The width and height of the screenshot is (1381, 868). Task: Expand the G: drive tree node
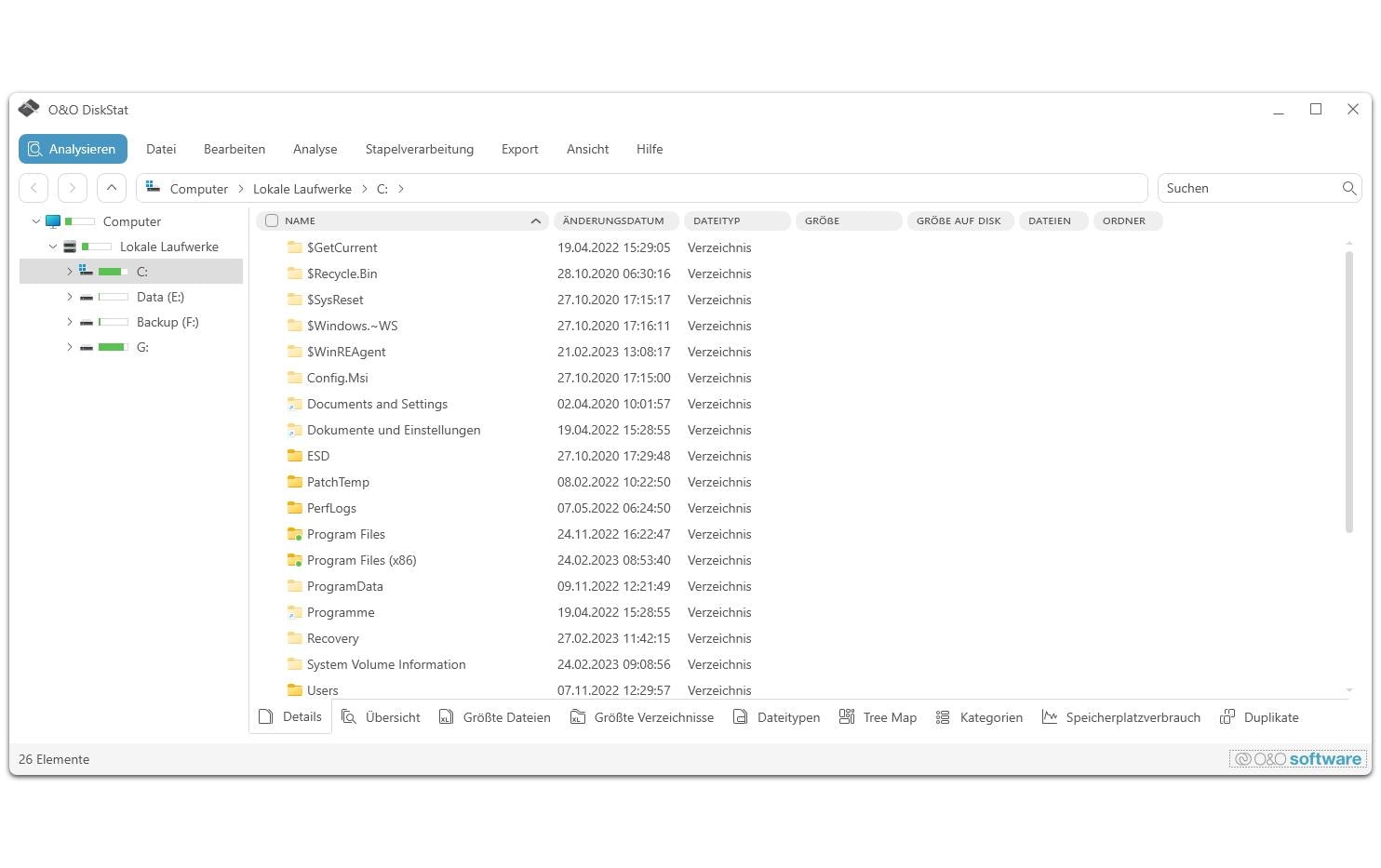click(69, 347)
